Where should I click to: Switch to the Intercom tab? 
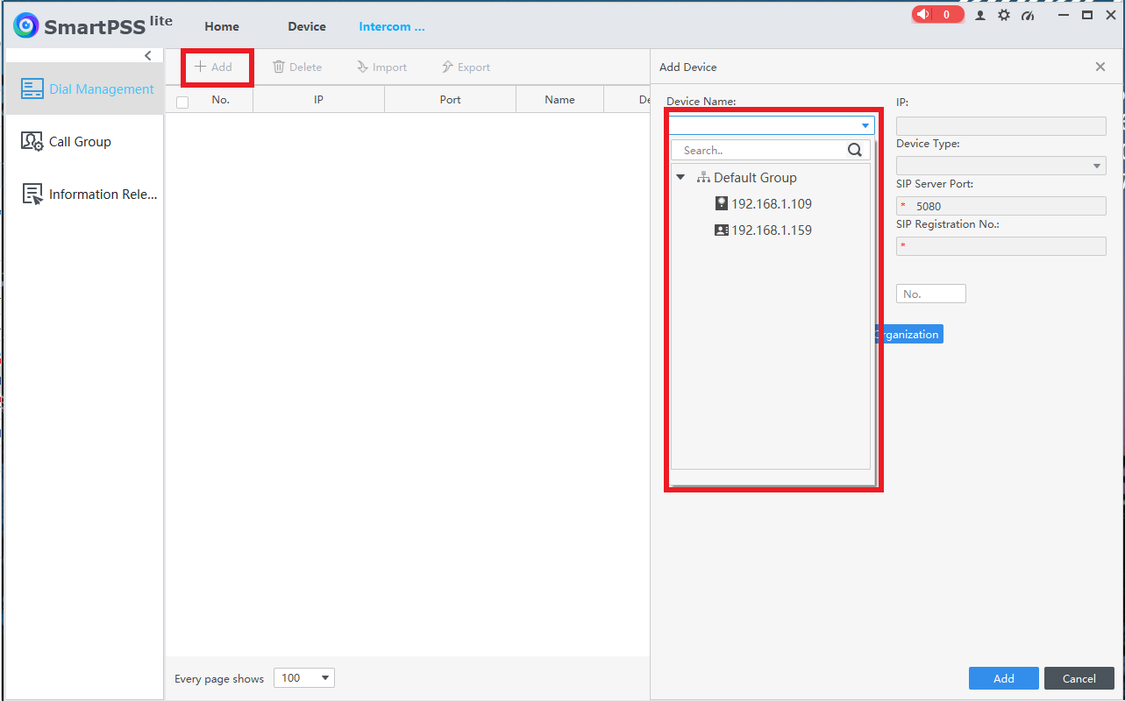pos(392,27)
